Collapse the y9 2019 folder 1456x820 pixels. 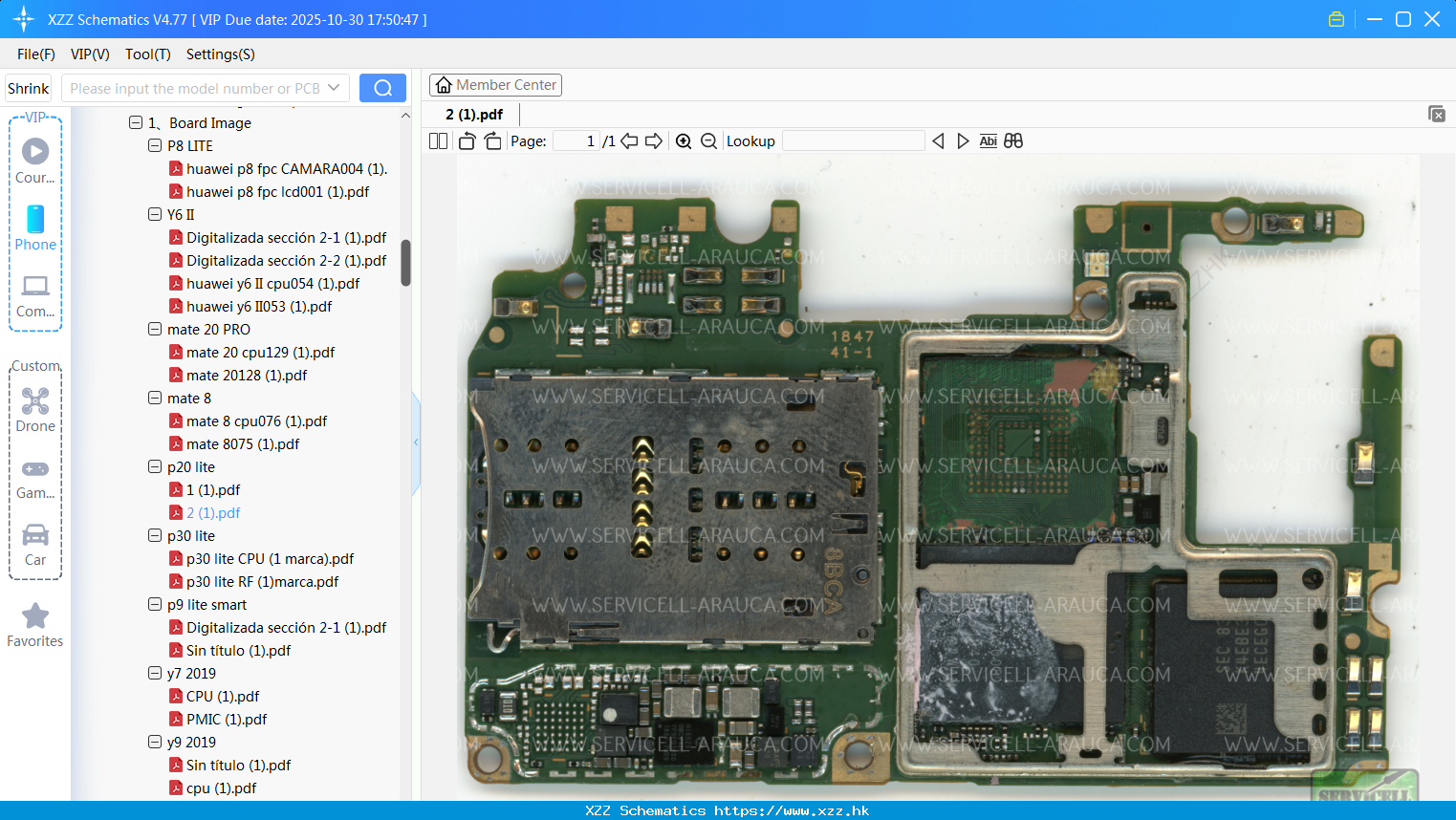coord(155,742)
